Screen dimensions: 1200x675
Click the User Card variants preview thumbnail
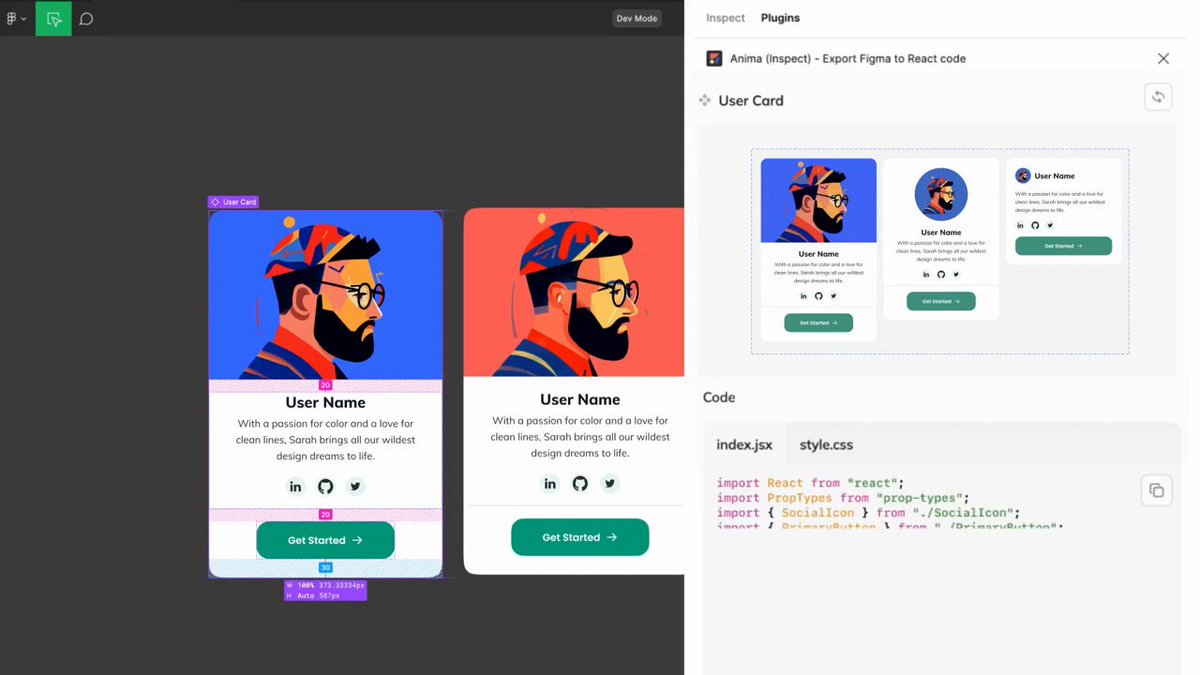tap(940, 251)
